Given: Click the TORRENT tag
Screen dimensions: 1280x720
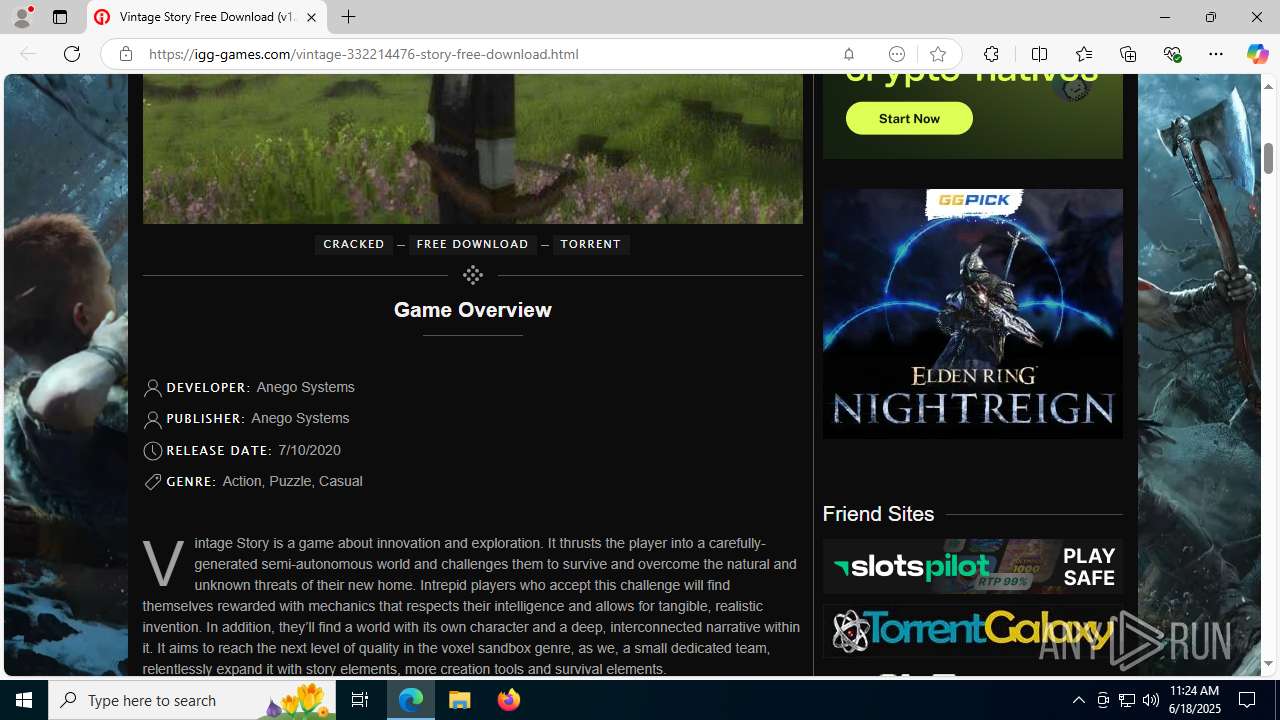Looking at the screenshot, I should pos(590,244).
